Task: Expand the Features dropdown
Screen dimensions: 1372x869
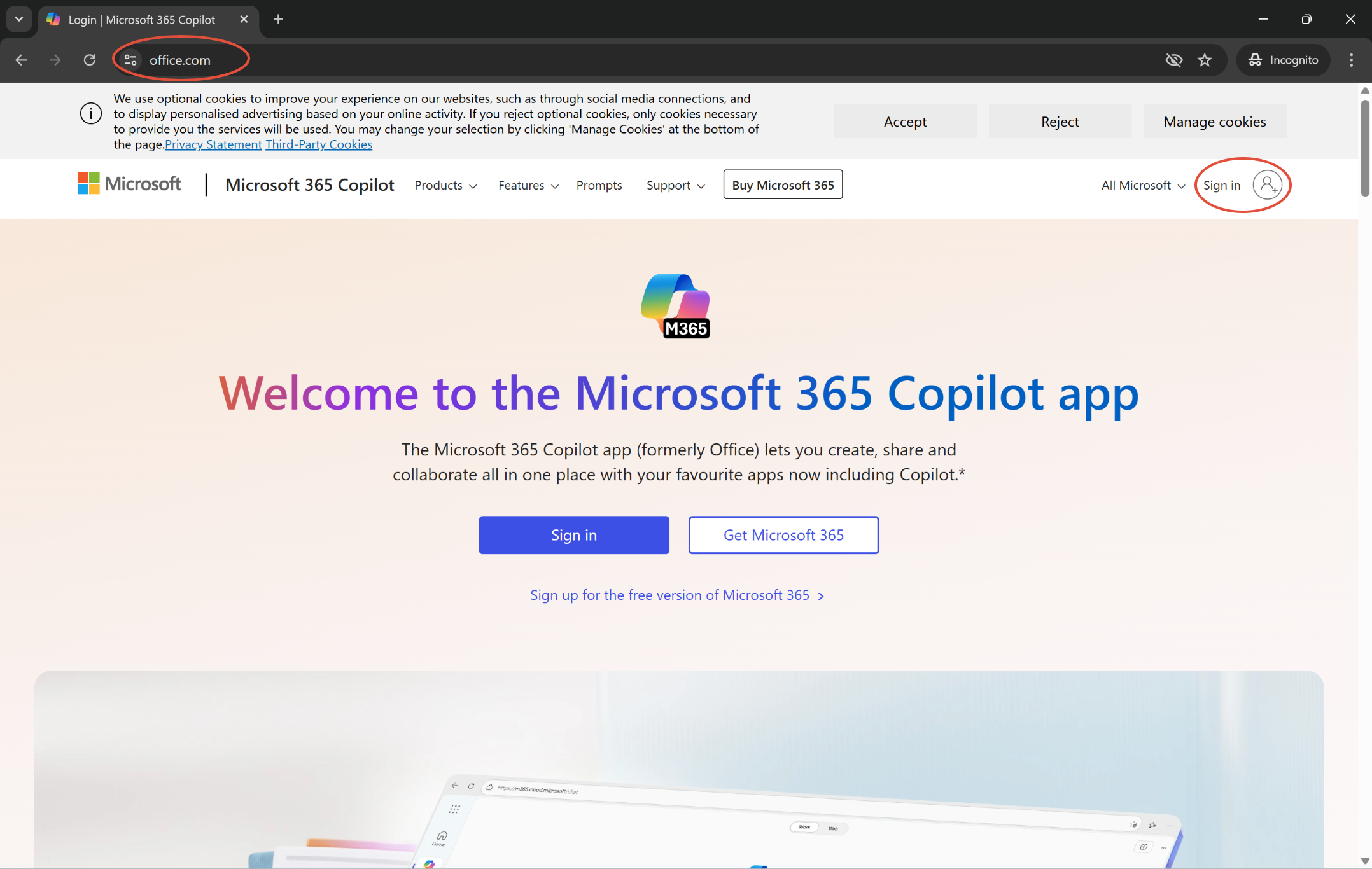Action: pyautogui.click(x=528, y=185)
